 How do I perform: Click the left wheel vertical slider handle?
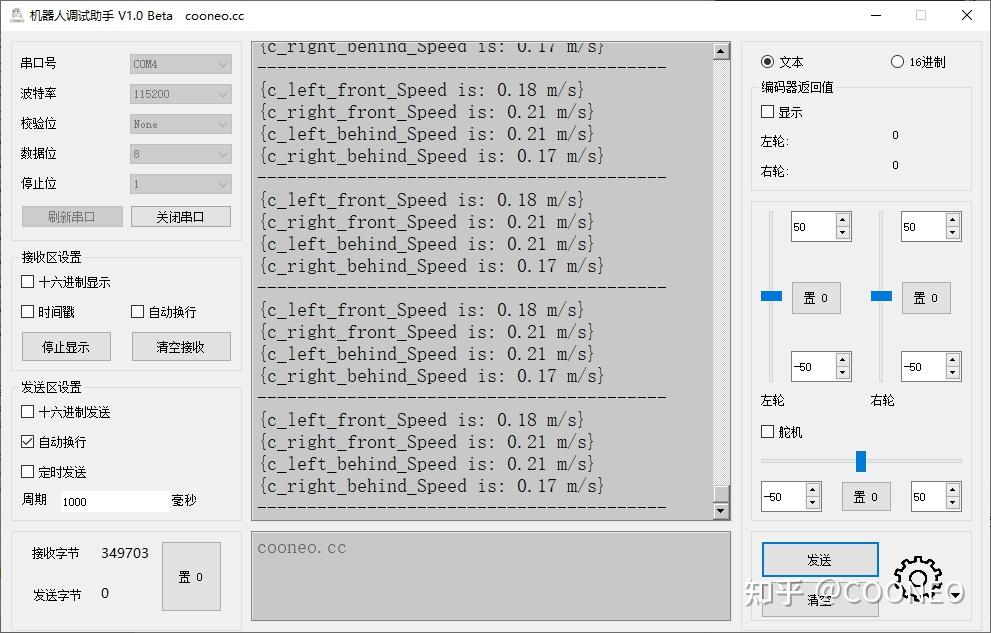point(770,295)
